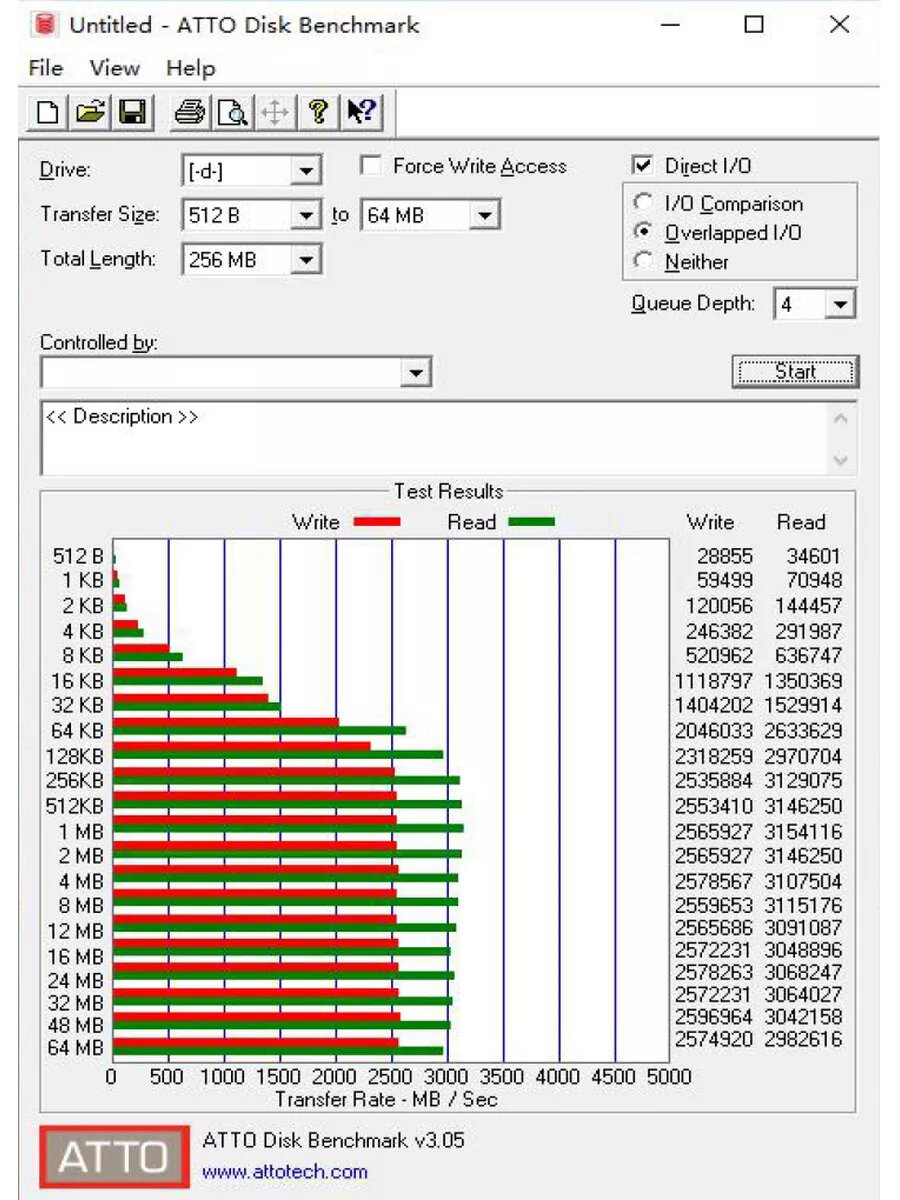Click the 48 MB write value 2596964
Image resolution: width=900 pixels, height=1200 pixels.
tap(715, 1016)
